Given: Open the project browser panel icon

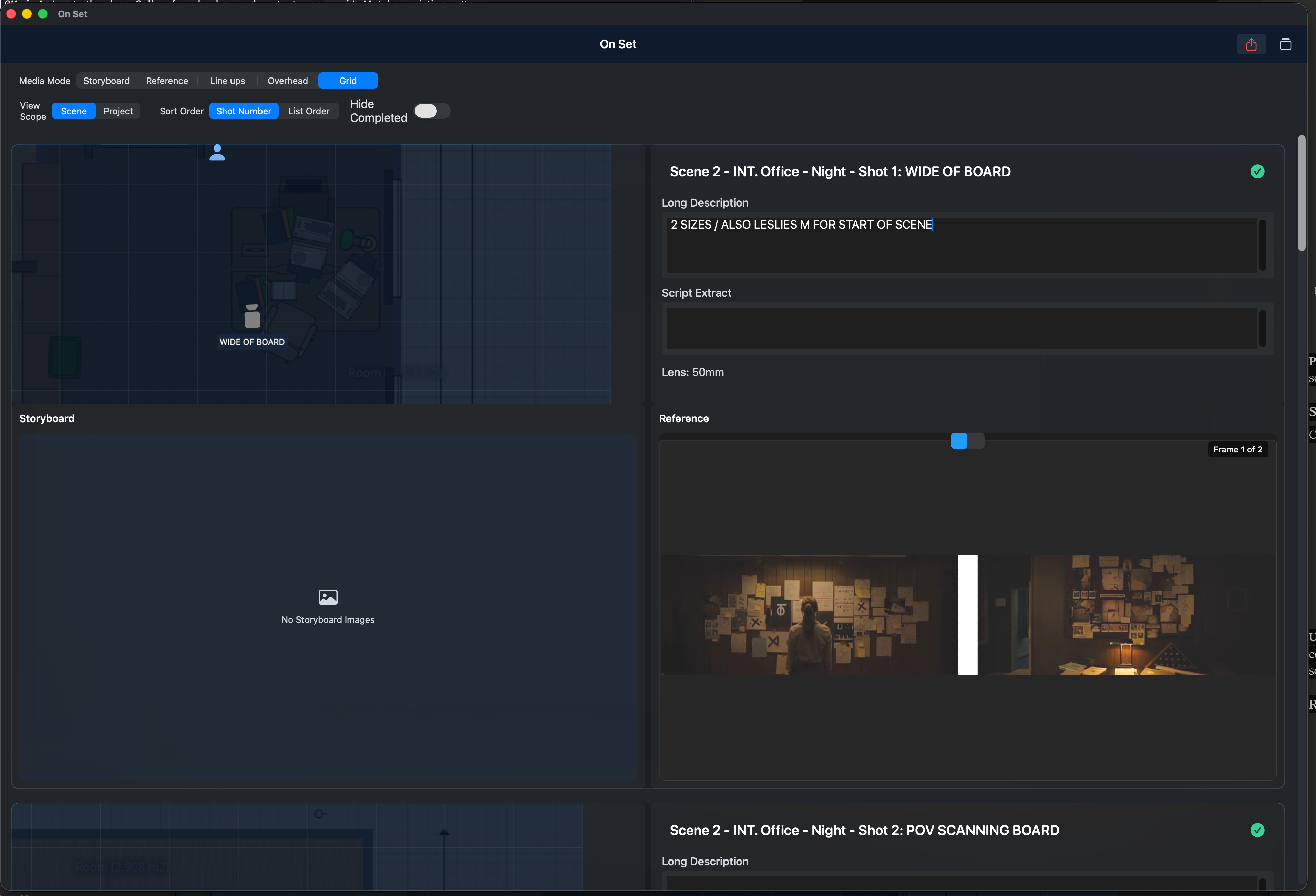Looking at the screenshot, I should click(1285, 44).
